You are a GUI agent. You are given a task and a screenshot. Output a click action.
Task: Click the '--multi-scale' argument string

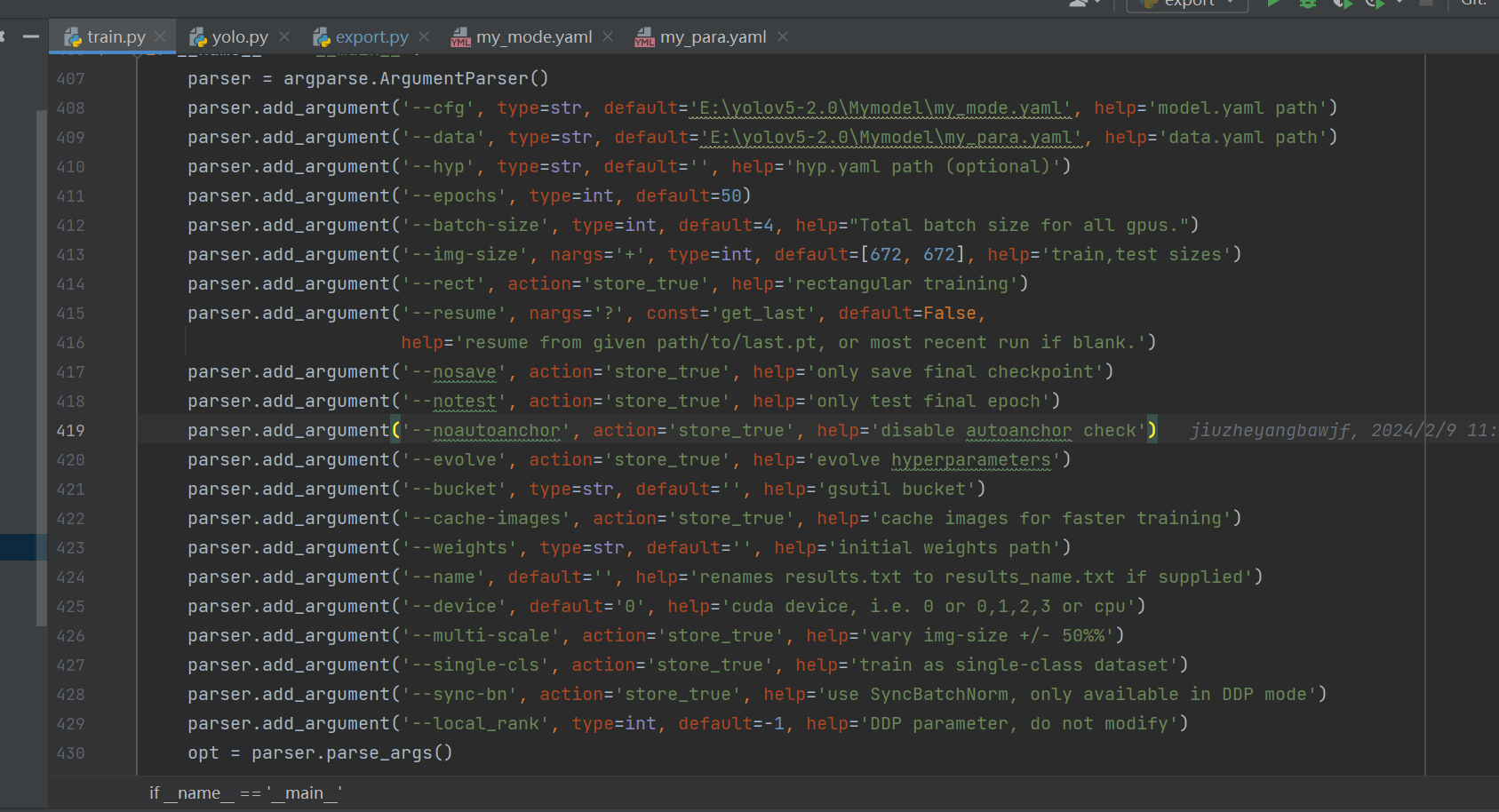tap(481, 635)
